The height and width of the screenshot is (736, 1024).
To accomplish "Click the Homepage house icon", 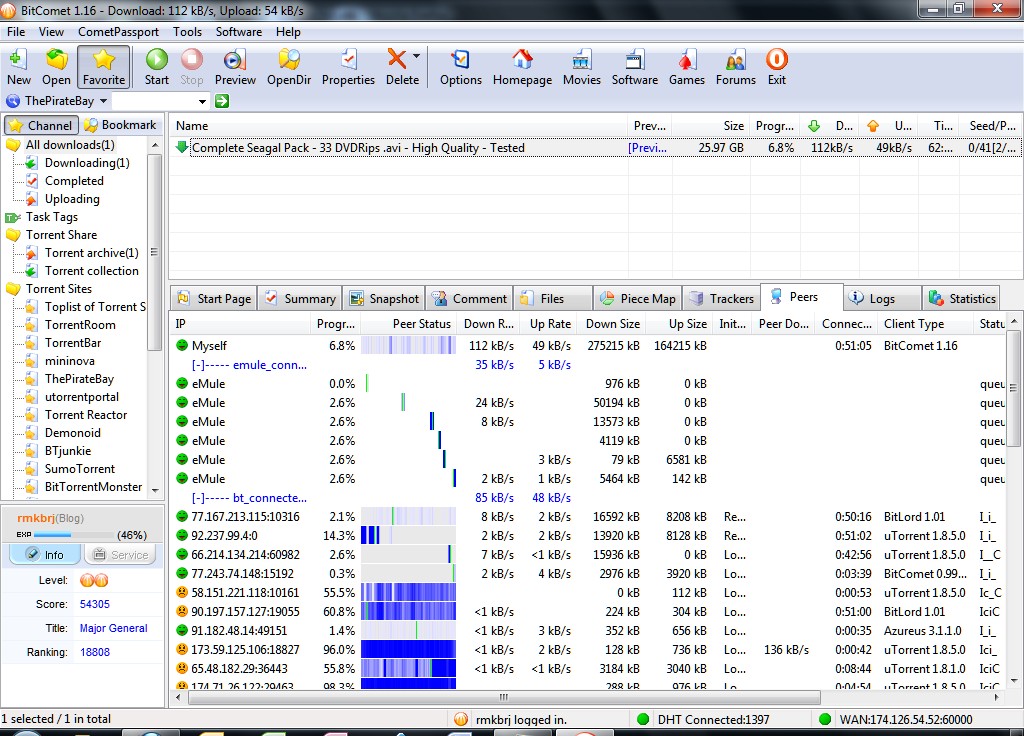I will click(x=522, y=67).
